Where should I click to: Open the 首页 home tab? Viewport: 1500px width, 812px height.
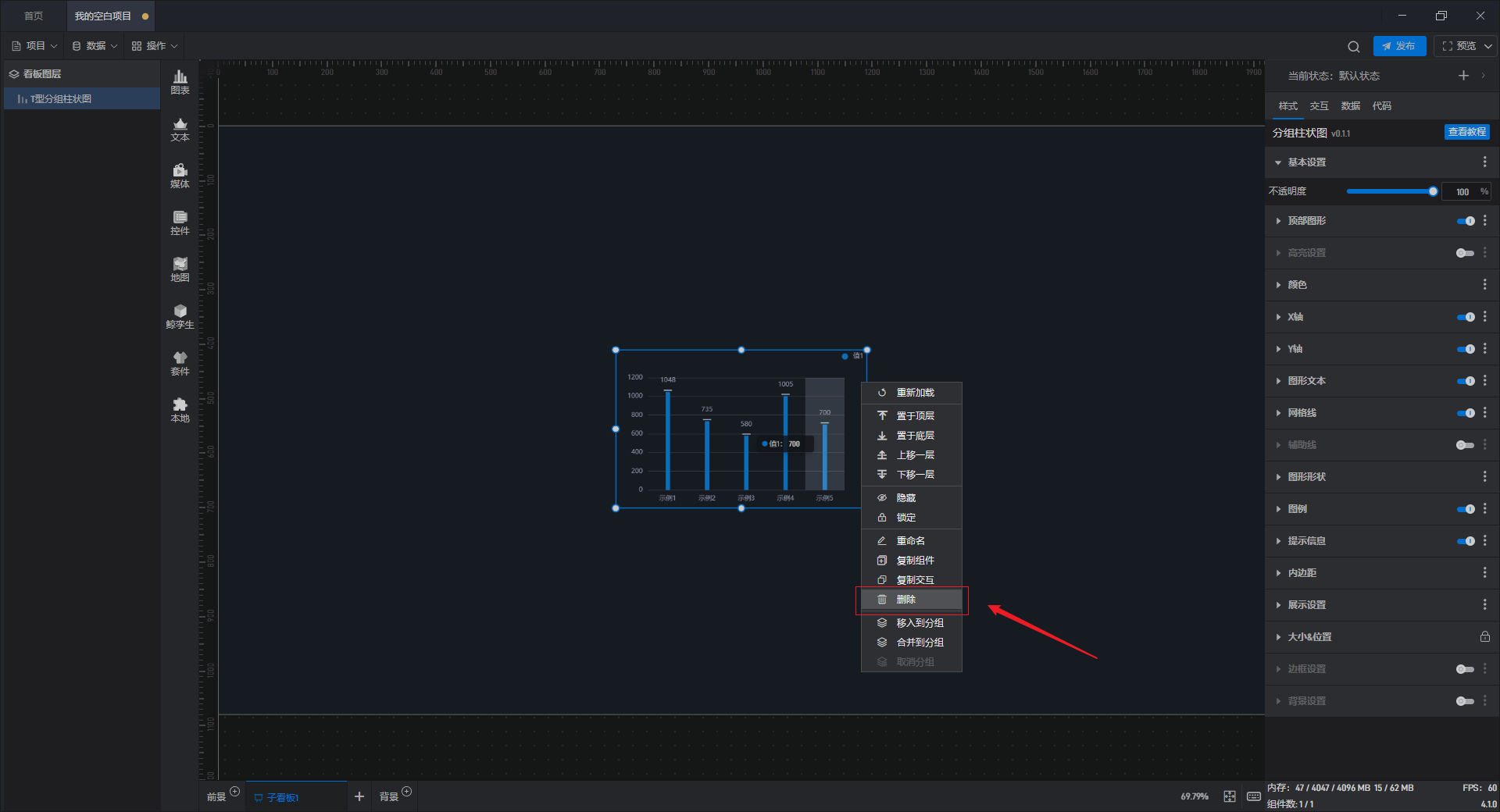click(34, 16)
